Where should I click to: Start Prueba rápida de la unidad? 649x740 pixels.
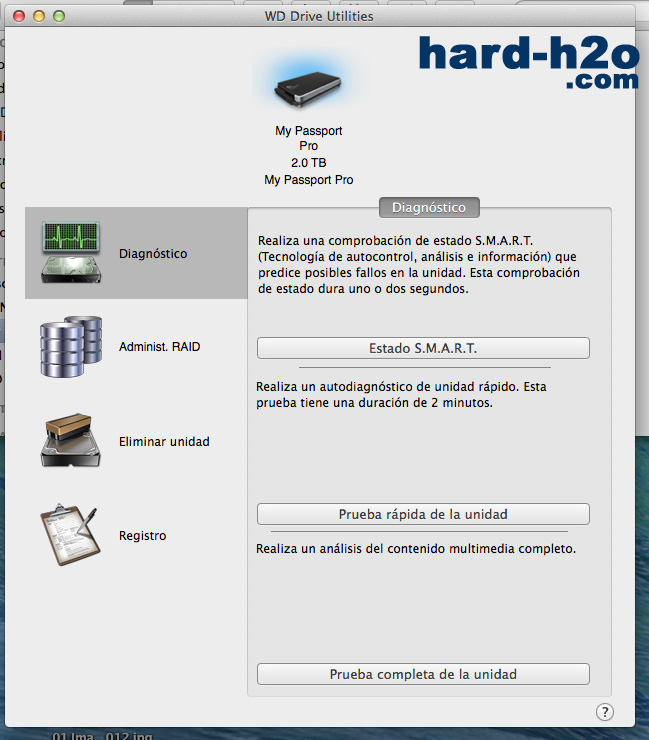click(x=423, y=514)
